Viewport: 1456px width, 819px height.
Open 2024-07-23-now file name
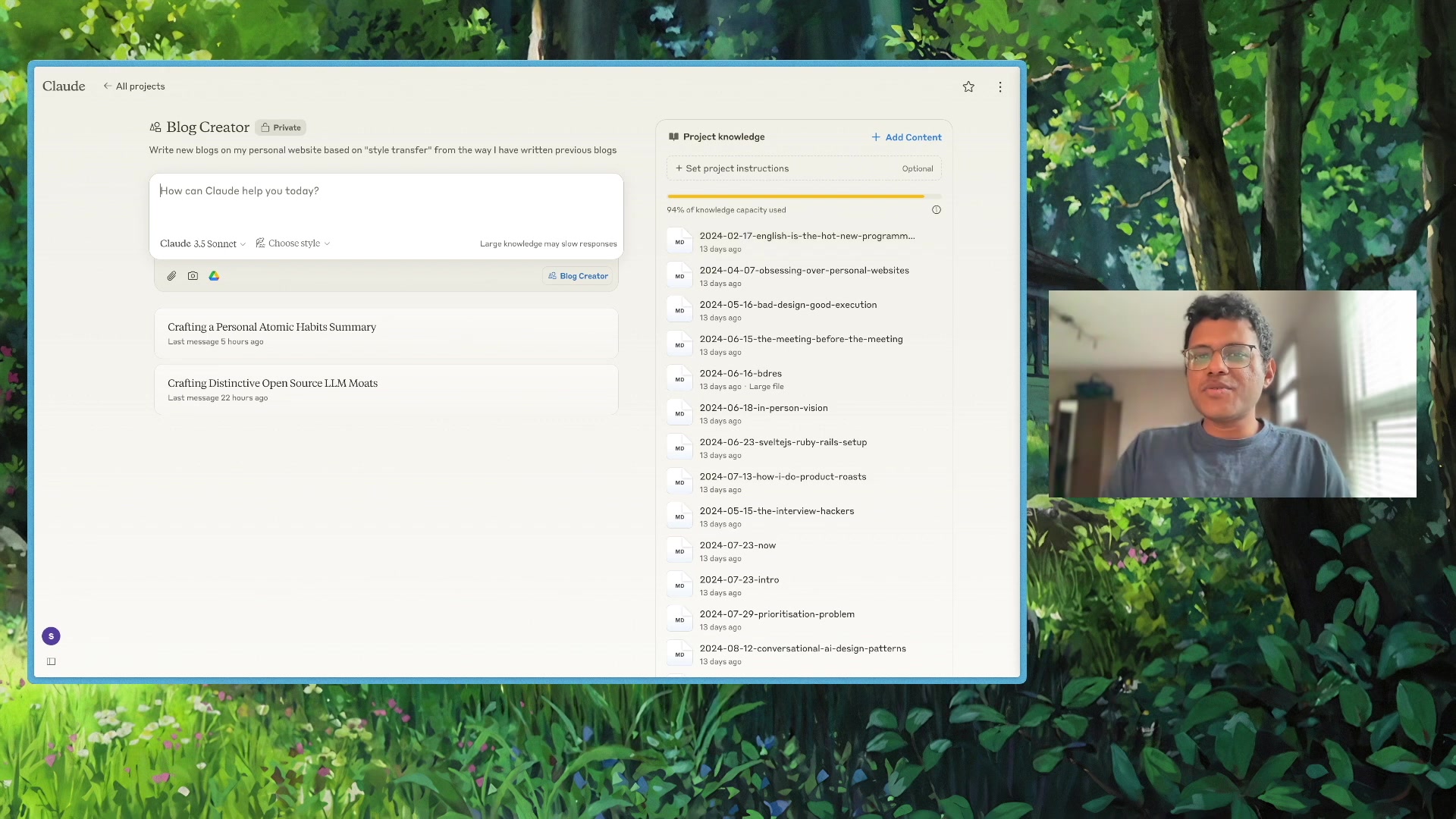coord(737,545)
